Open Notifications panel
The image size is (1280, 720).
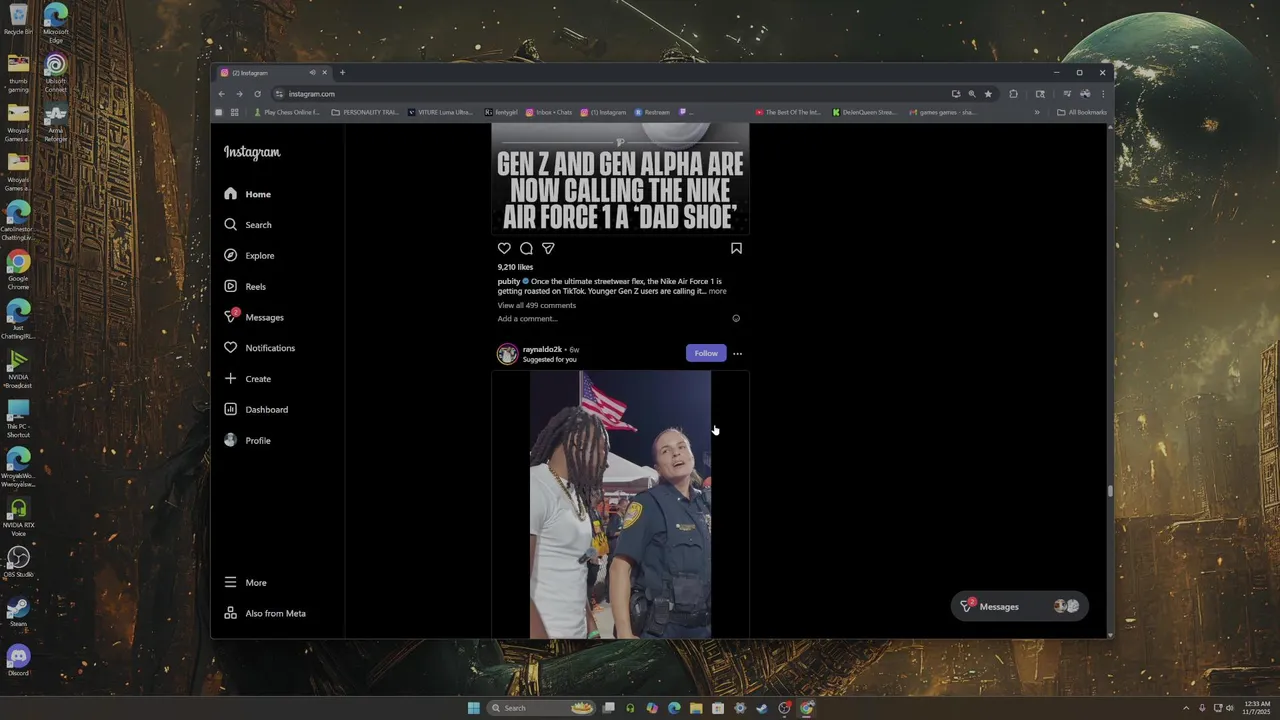point(260,348)
